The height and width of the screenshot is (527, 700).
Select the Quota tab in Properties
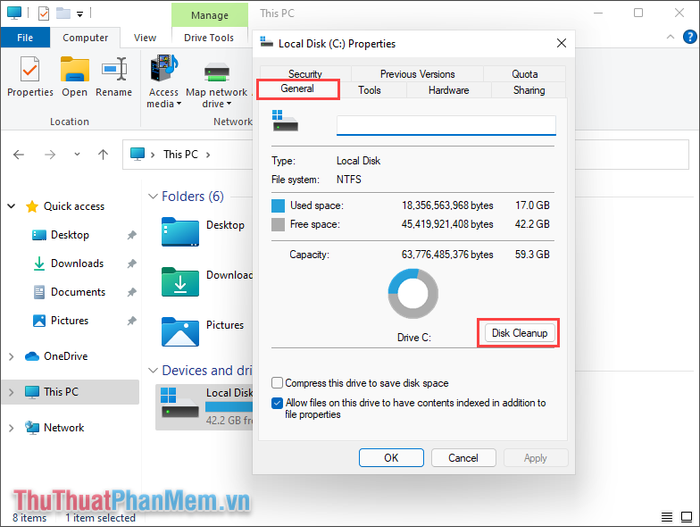[525, 74]
